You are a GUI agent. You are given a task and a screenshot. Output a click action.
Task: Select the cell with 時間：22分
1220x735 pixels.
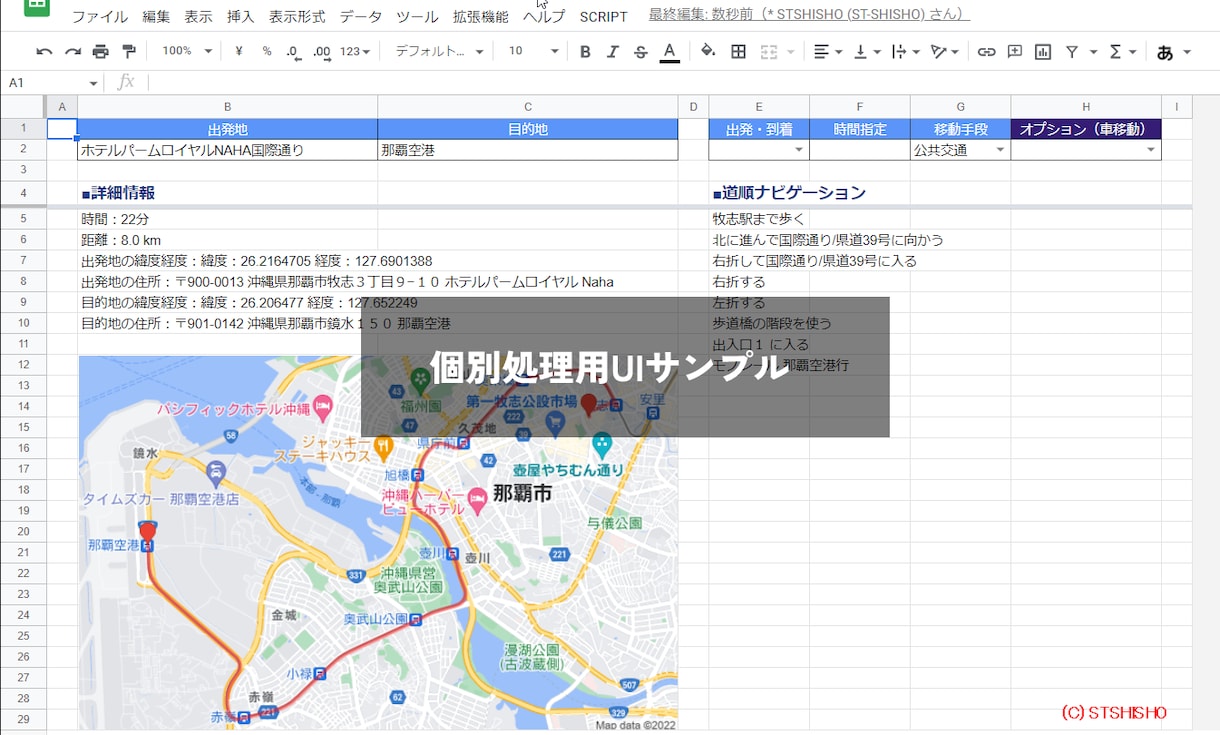[228, 218]
